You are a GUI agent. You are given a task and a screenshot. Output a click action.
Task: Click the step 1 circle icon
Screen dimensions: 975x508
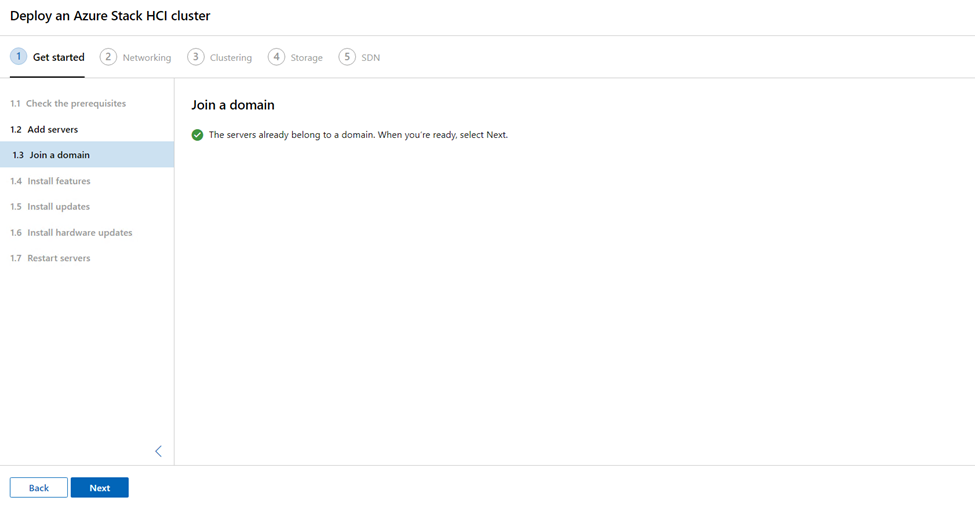click(x=19, y=57)
